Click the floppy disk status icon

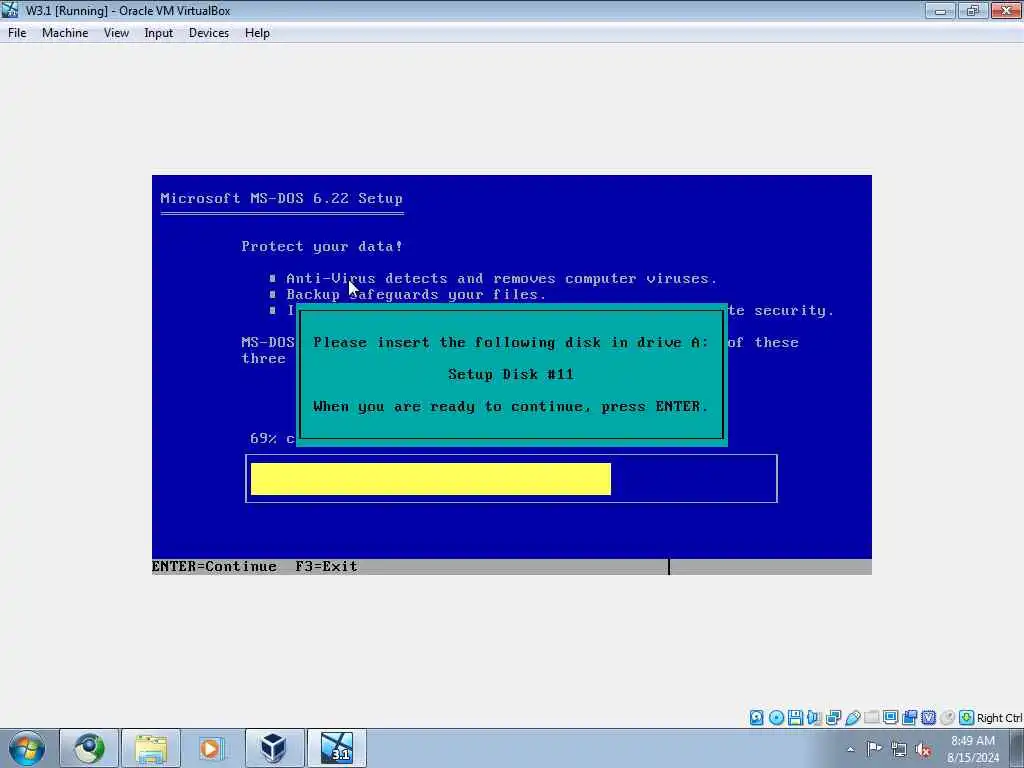(x=795, y=718)
